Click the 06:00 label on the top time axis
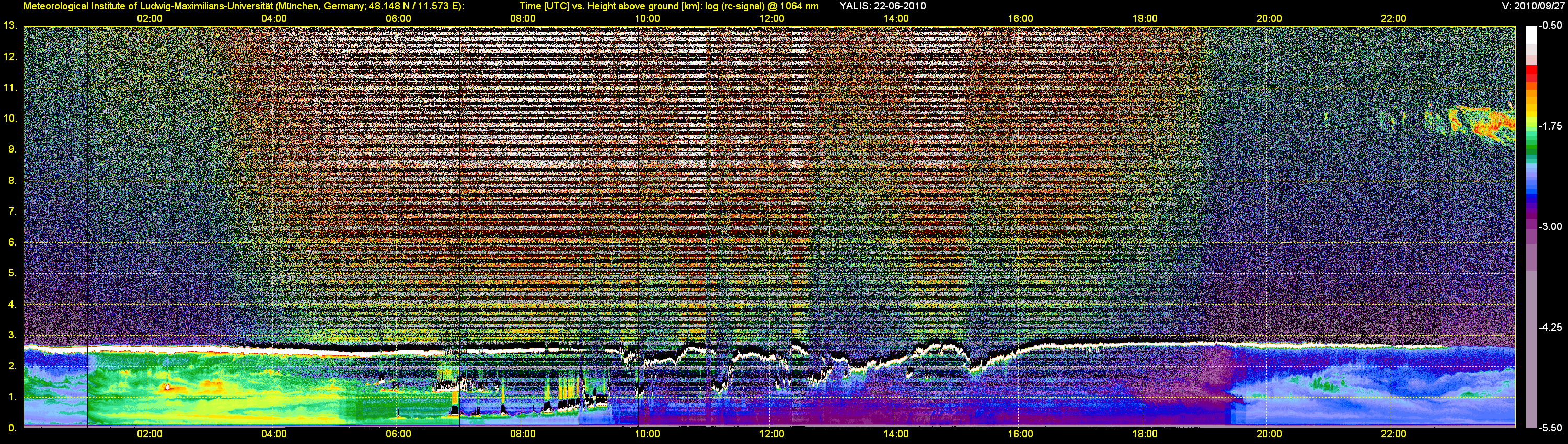 (x=398, y=18)
